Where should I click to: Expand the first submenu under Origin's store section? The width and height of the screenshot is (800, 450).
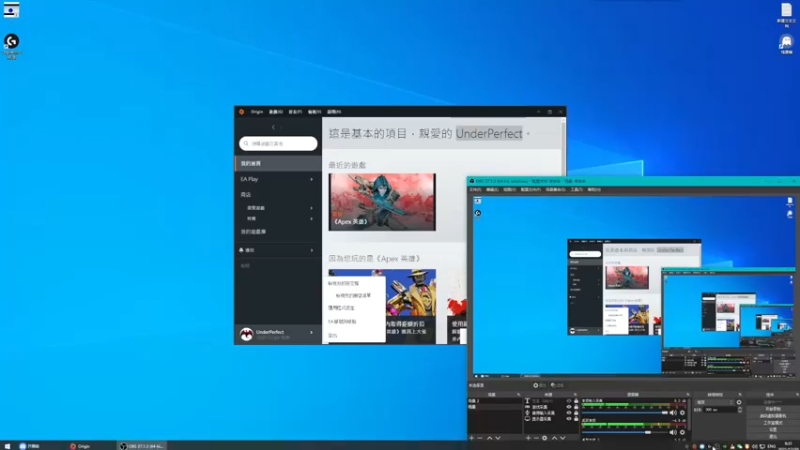pos(311,208)
